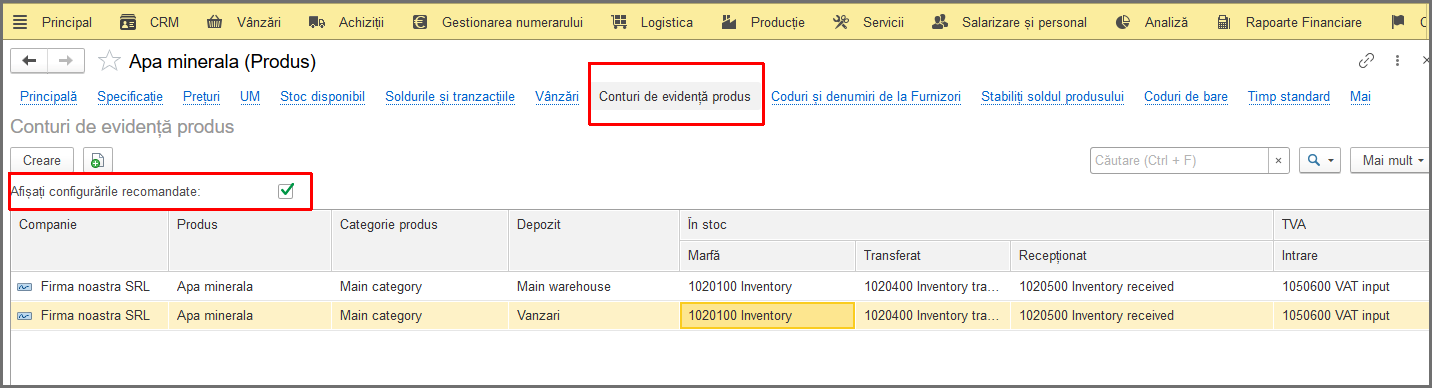Expand the magnifier search dropdown
Screen dimensions: 1432x388
tap(1320, 160)
